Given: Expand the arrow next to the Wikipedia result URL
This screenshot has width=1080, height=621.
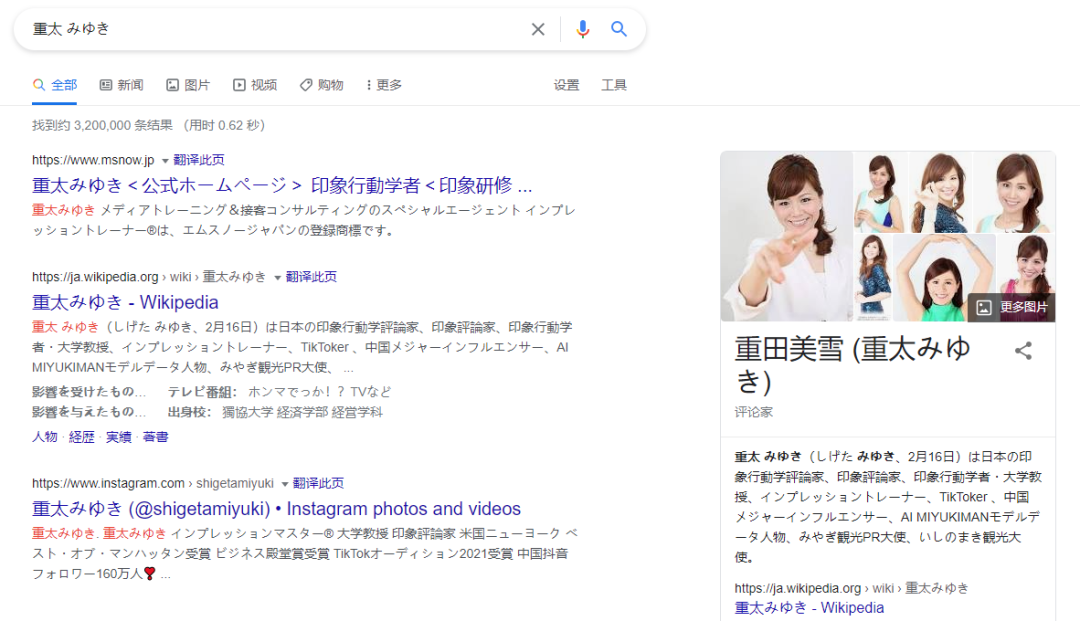Looking at the screenshot, I should click(x=278, y=277).
